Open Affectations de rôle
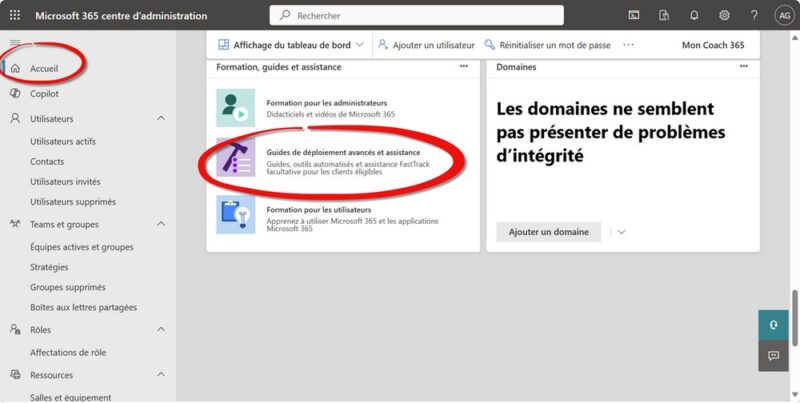 click(68, 352)
